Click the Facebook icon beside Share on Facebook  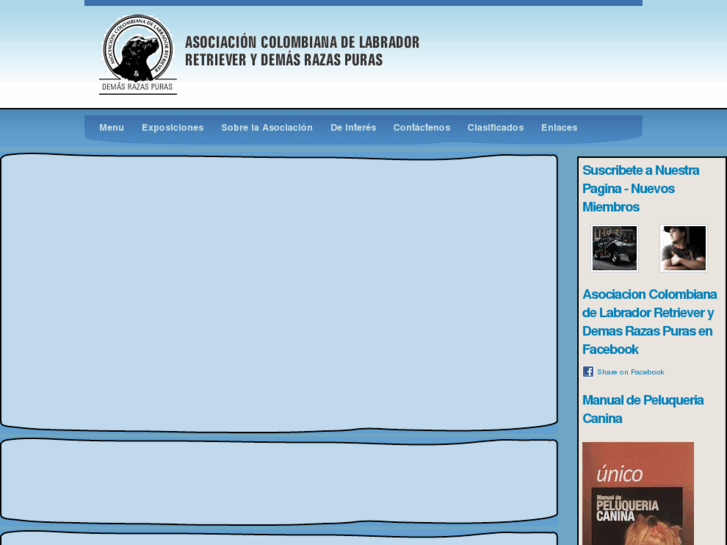pyautogui.click(x=588, y=372)
